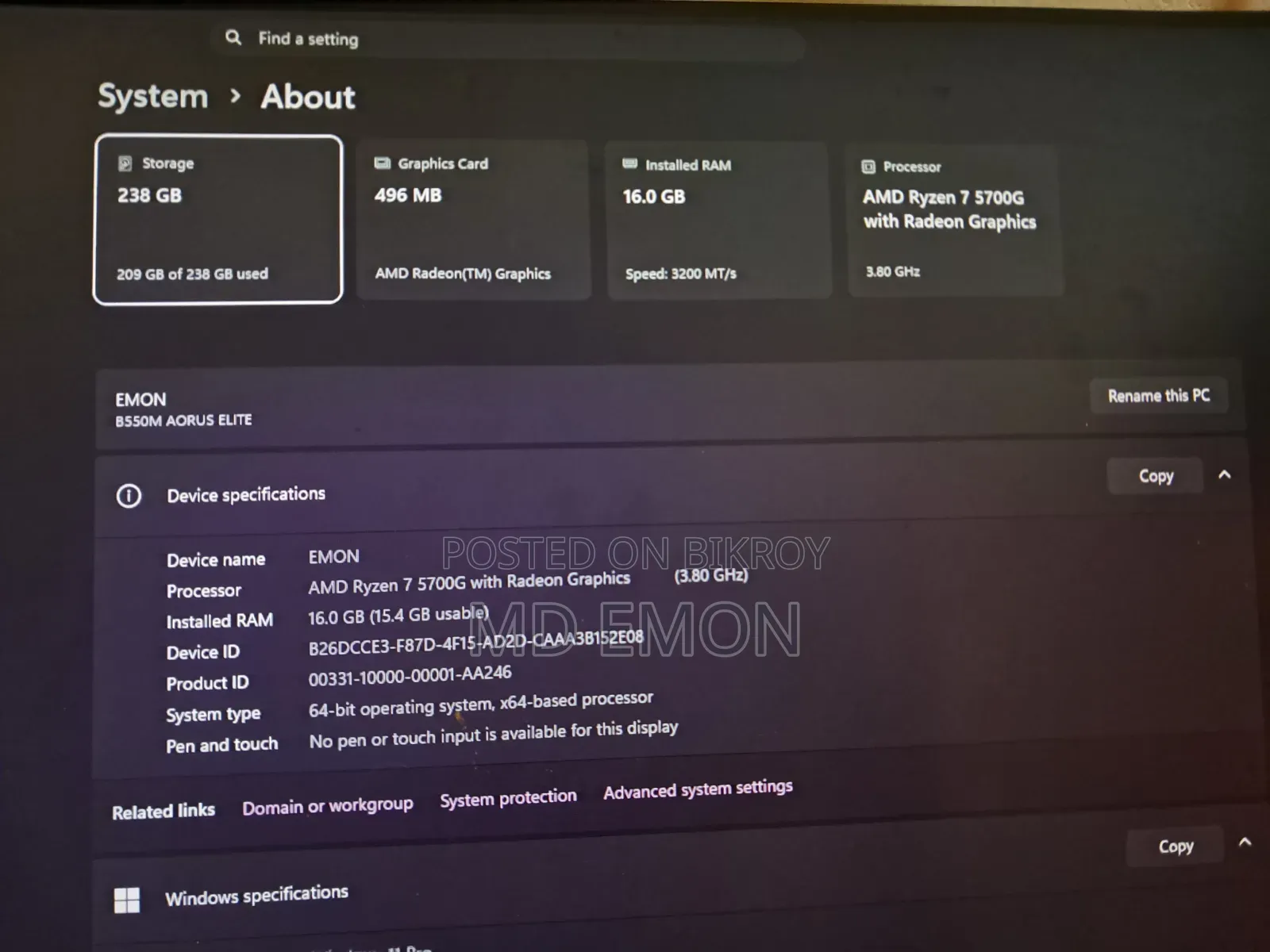This screenshot has width=1270, height=952.
Task: Copy the Device specifications
Action: coord(1156,476)
